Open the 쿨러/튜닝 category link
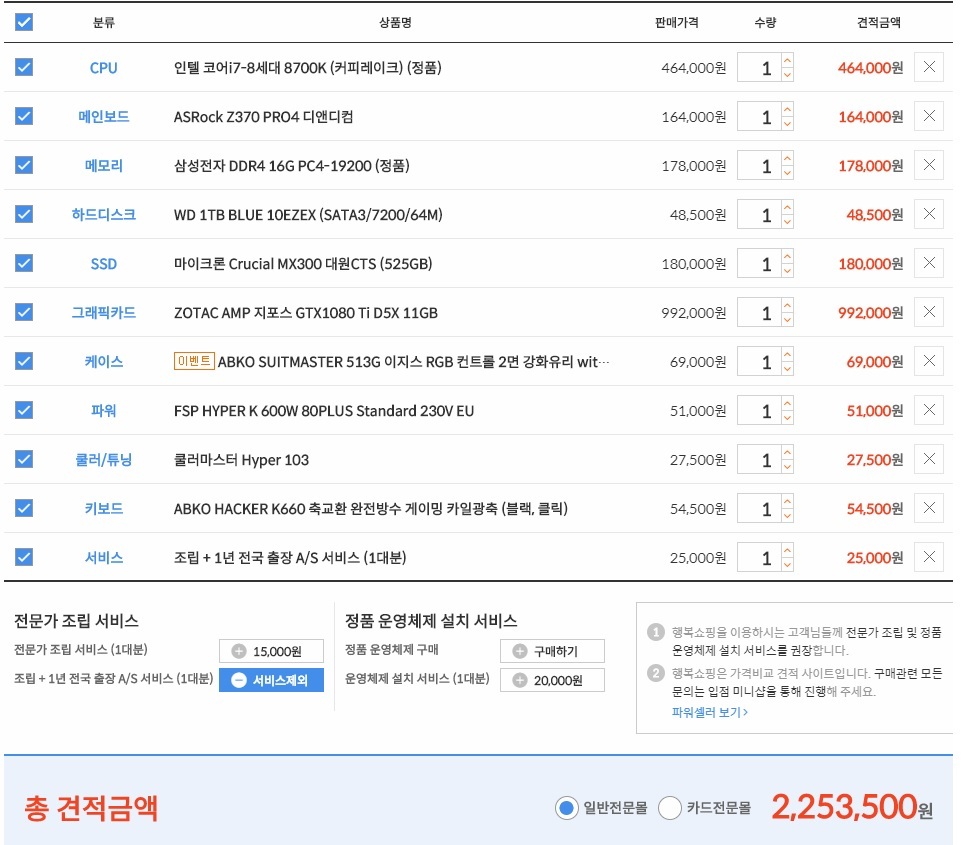 (103, 460)
